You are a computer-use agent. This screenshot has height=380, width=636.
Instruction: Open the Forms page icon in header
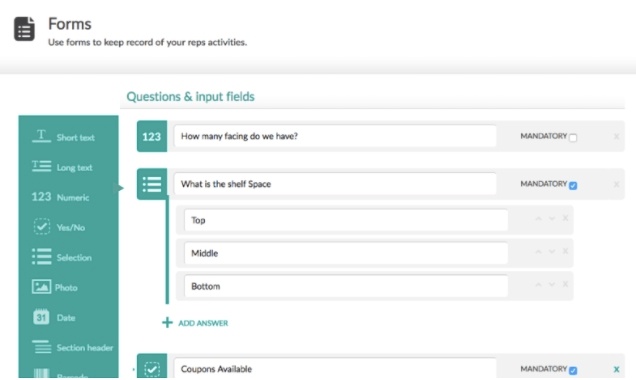tap(24, 29)
